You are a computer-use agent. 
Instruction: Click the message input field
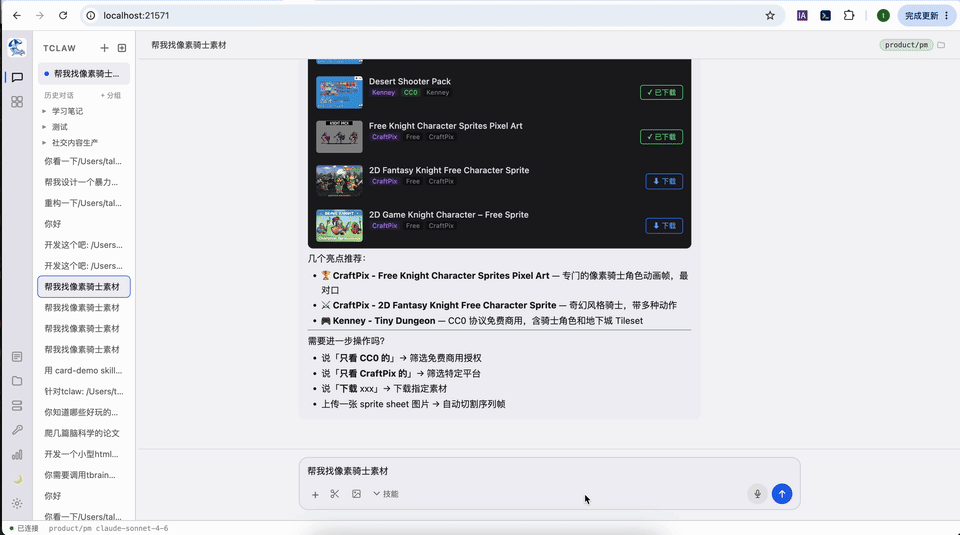pyautogui.click(x=549, y=471)
